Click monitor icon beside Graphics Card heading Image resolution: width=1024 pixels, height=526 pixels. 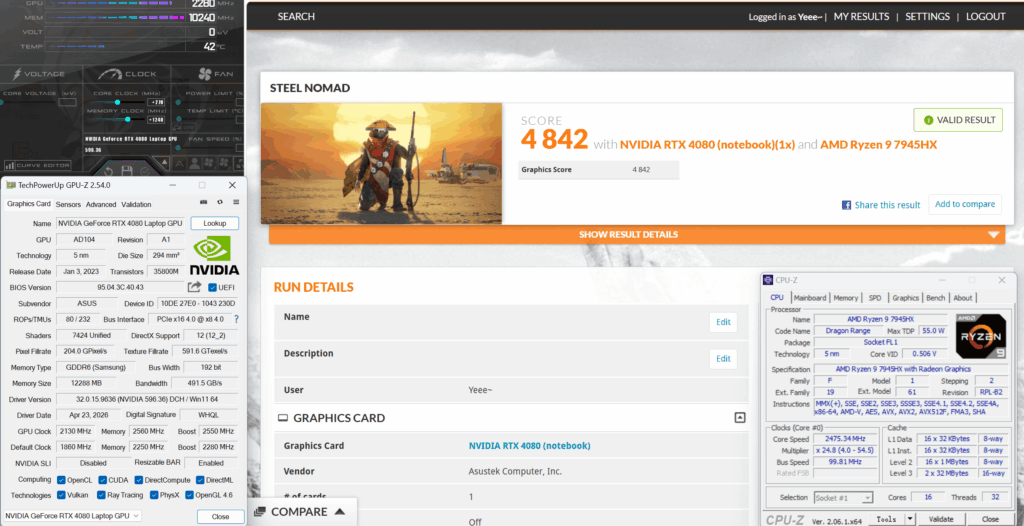click(x=283, y=418)
